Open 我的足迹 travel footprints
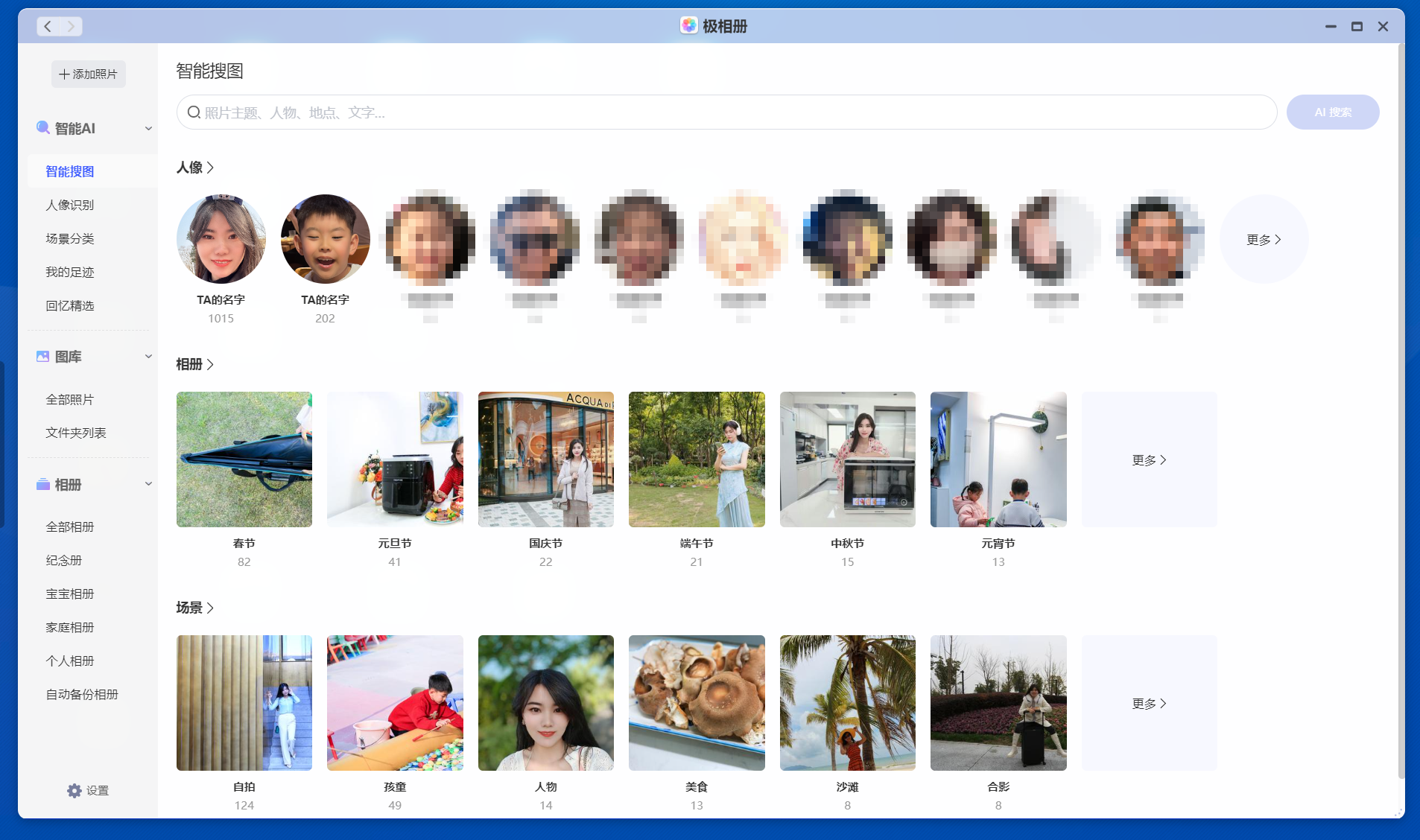Screen dimensions: 1420x840 click(70, 272)
